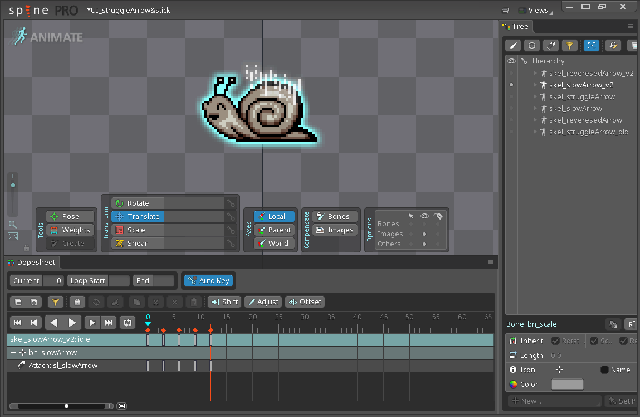
Task: Toggle Others visibility dot in Options box
Action: click(x=424, y=244)
